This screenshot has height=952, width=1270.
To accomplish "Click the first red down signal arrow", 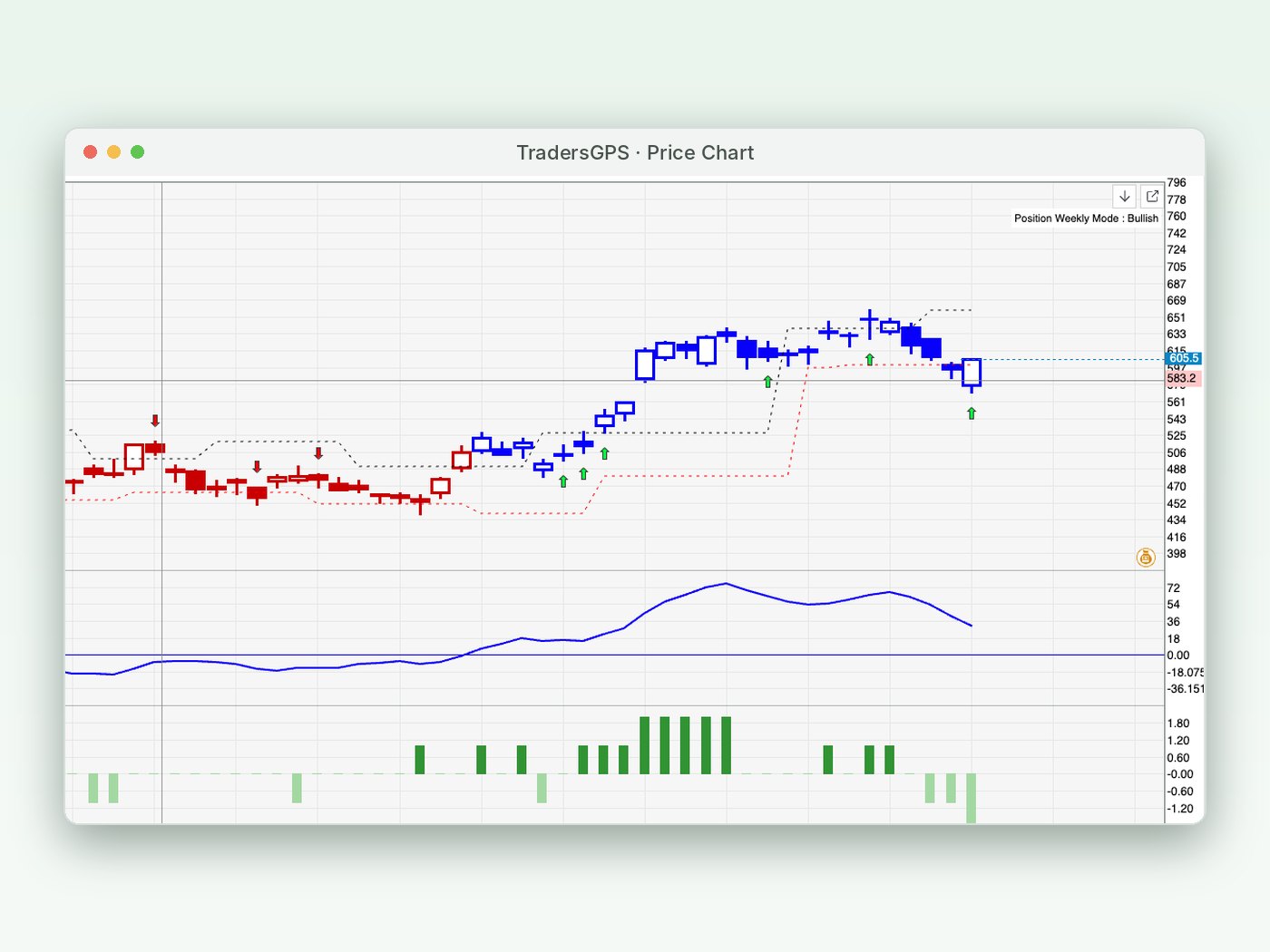I will [155, 421].
